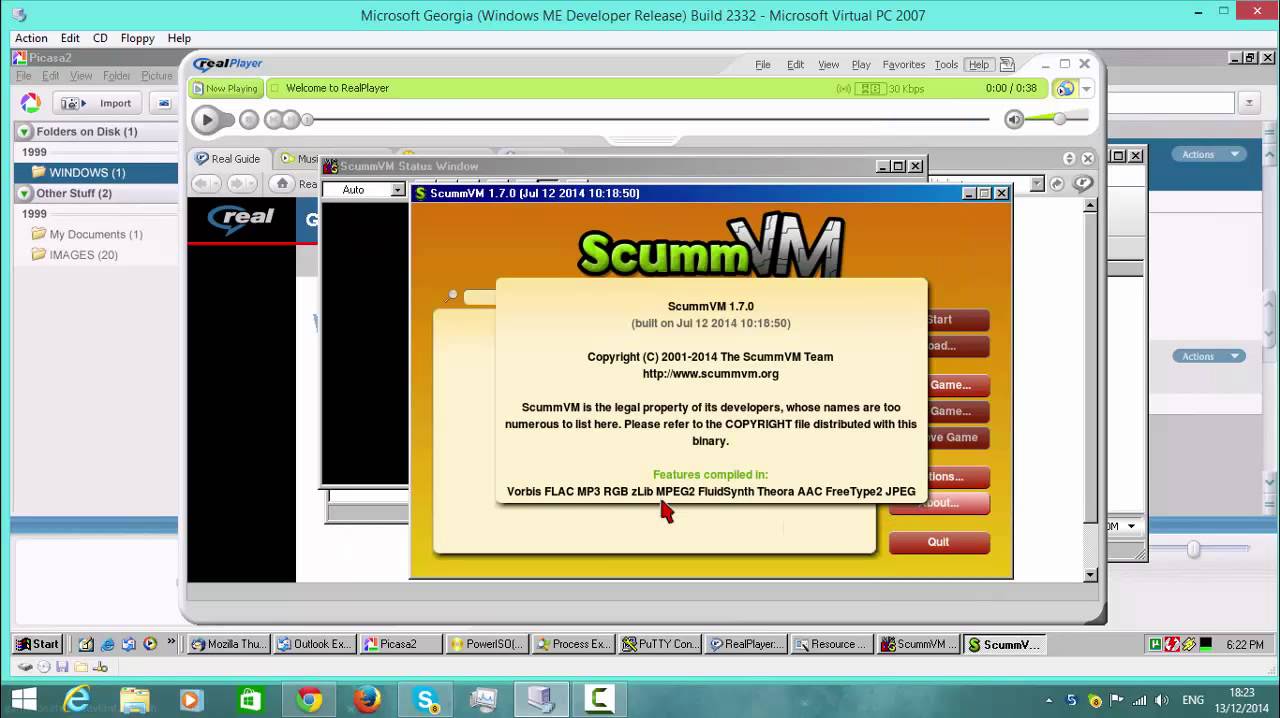Click the ScummVM About button
The width and height of the screenshot is (1280, 718).
[x=940, y=503]
